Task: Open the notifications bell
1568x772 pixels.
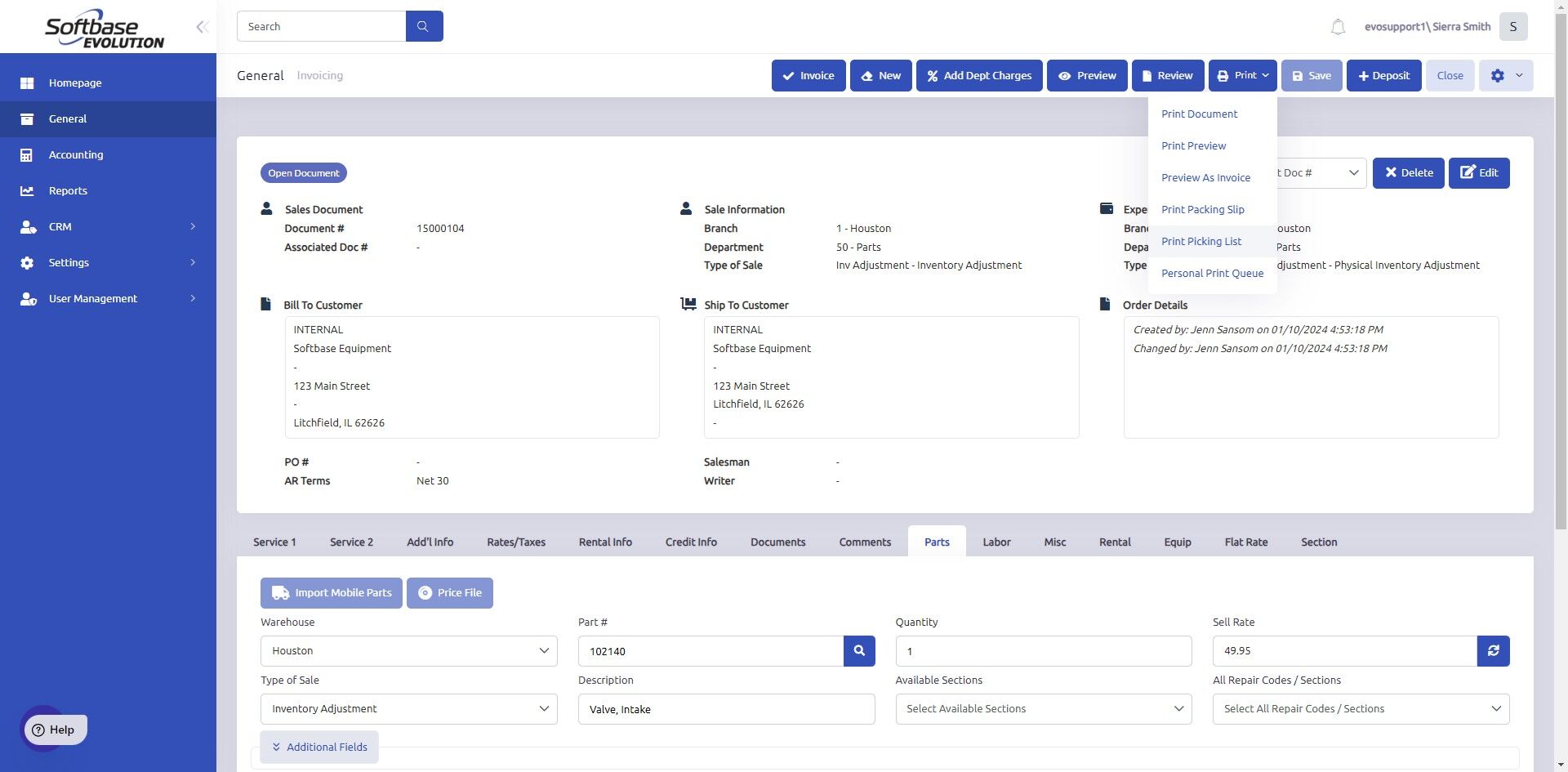Action: (1338, 27)
